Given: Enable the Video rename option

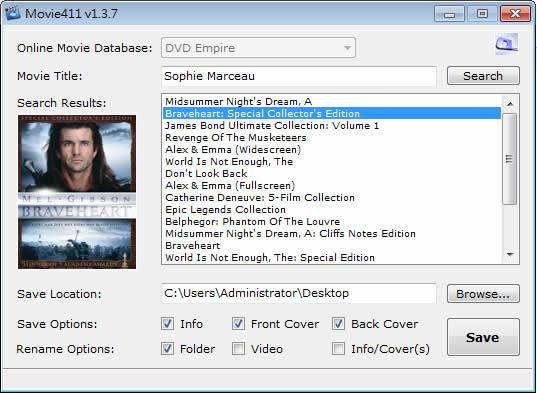Looking at the screenshot, I should pyautogui.click(x=238, y=349).
